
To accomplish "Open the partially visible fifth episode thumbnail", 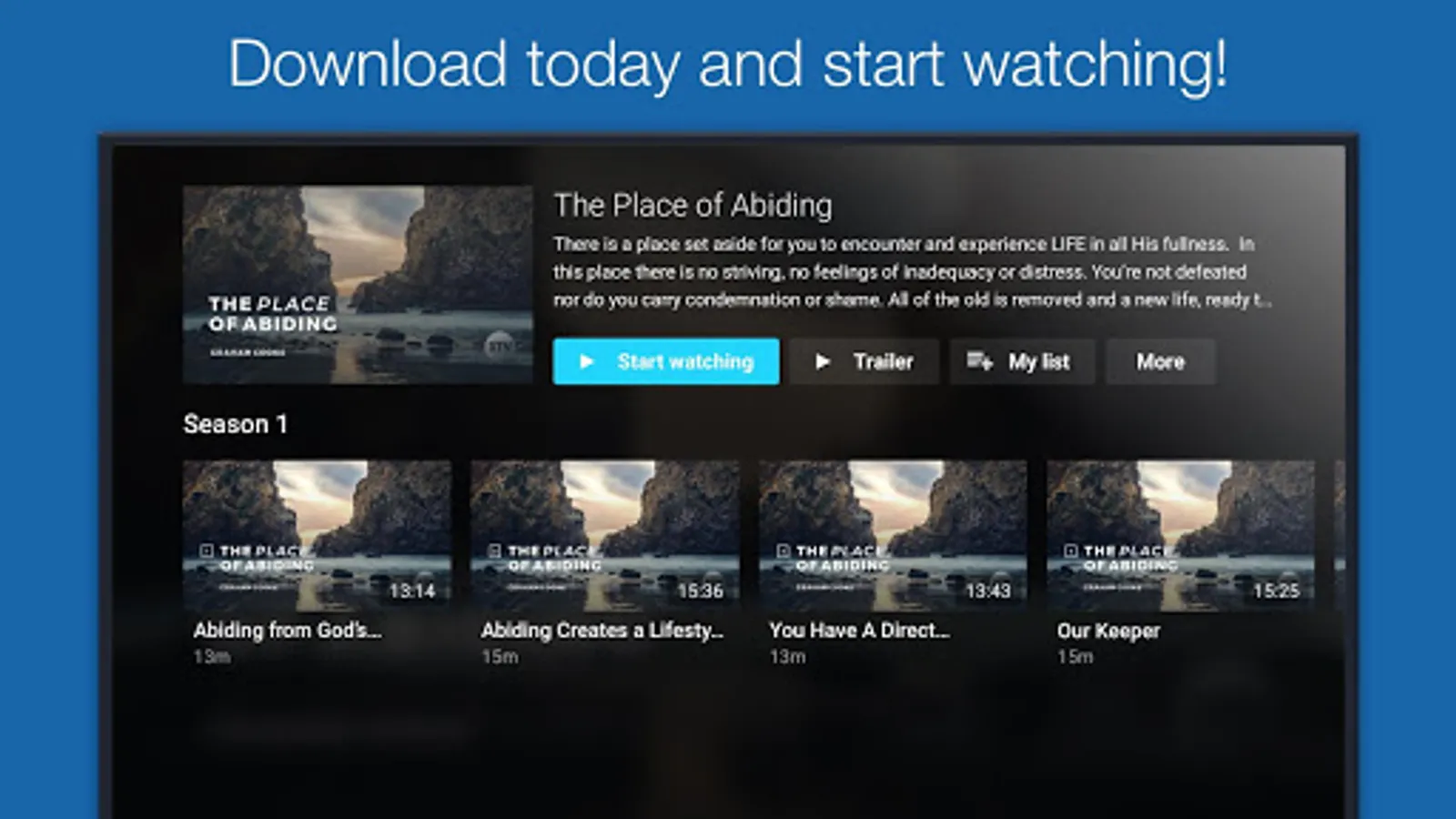I will coord(1340,535).
